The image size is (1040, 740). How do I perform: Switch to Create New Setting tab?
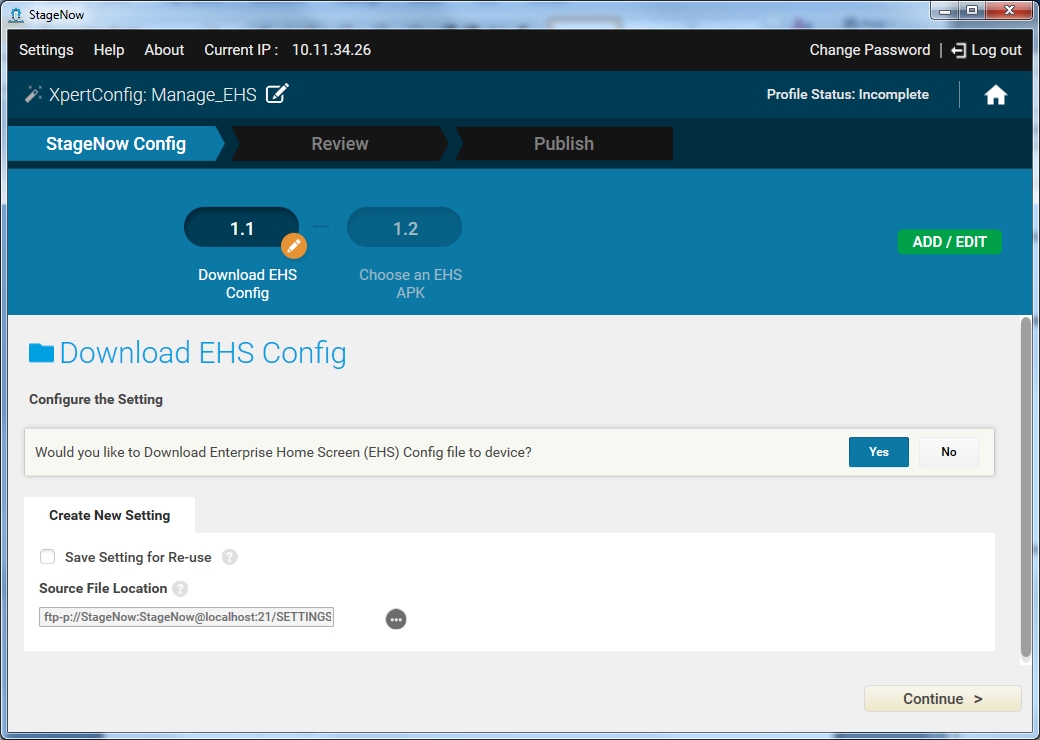click(110, 516)
